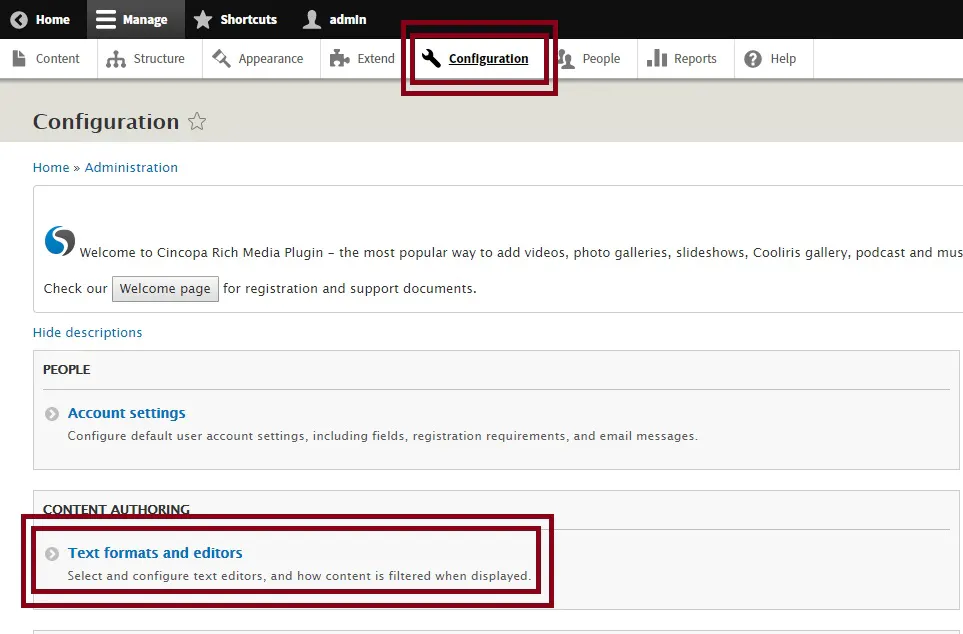Go to the Content admin section
The image size is (963, 634).
click(49, 58)
